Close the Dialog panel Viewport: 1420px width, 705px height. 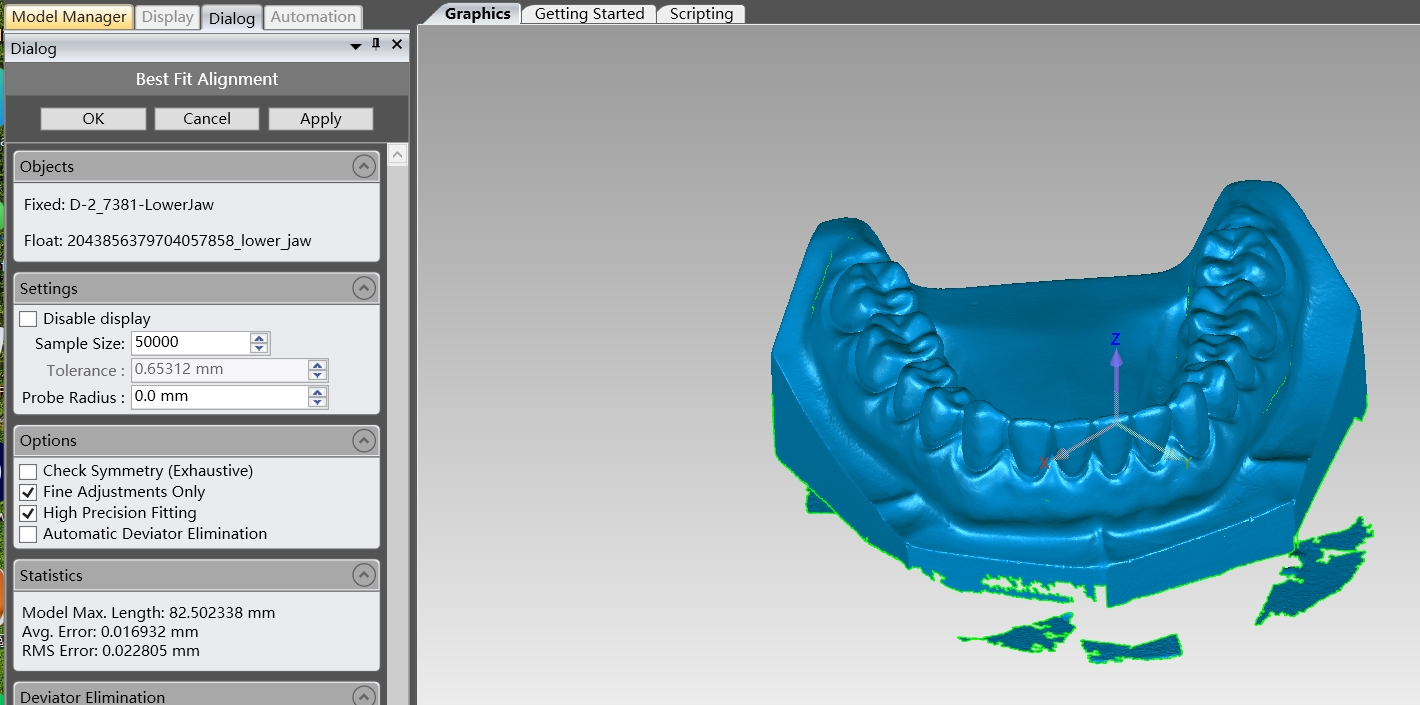(397, 45)
